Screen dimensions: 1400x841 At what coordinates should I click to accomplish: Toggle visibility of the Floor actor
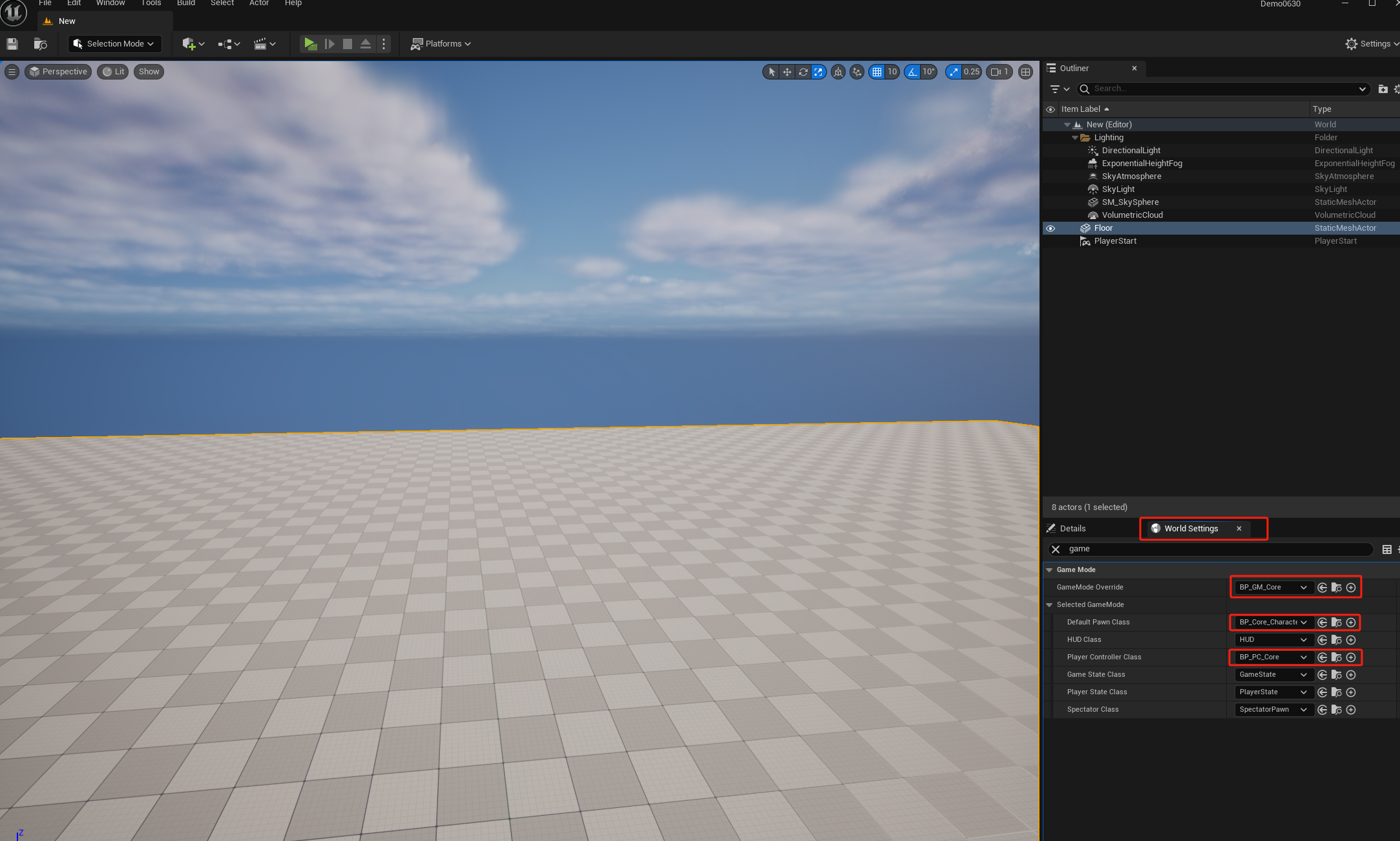click(x=1050, y=228)
